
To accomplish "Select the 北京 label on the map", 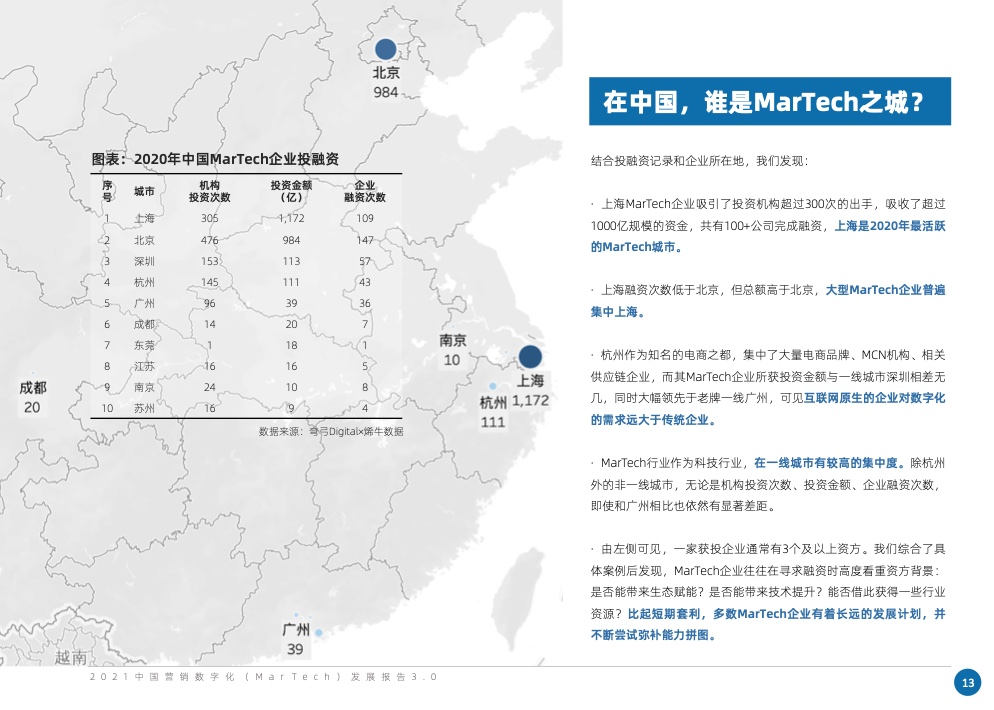I will click(385, 72).
